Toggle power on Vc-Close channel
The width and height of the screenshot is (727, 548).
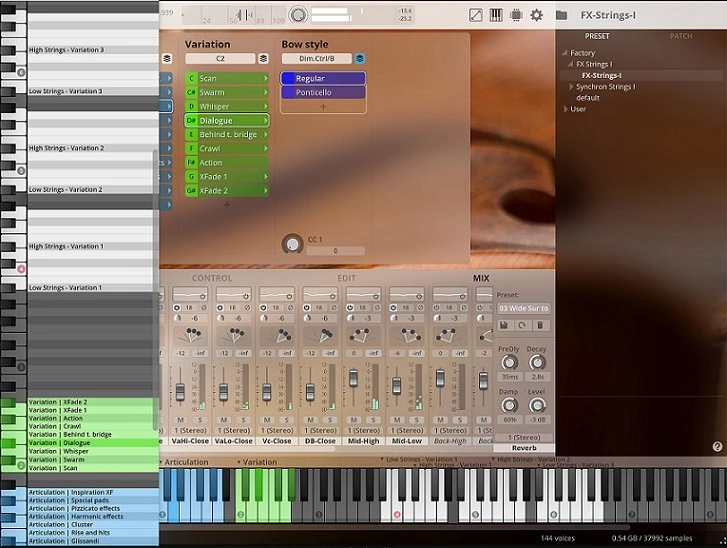(263, 307)
